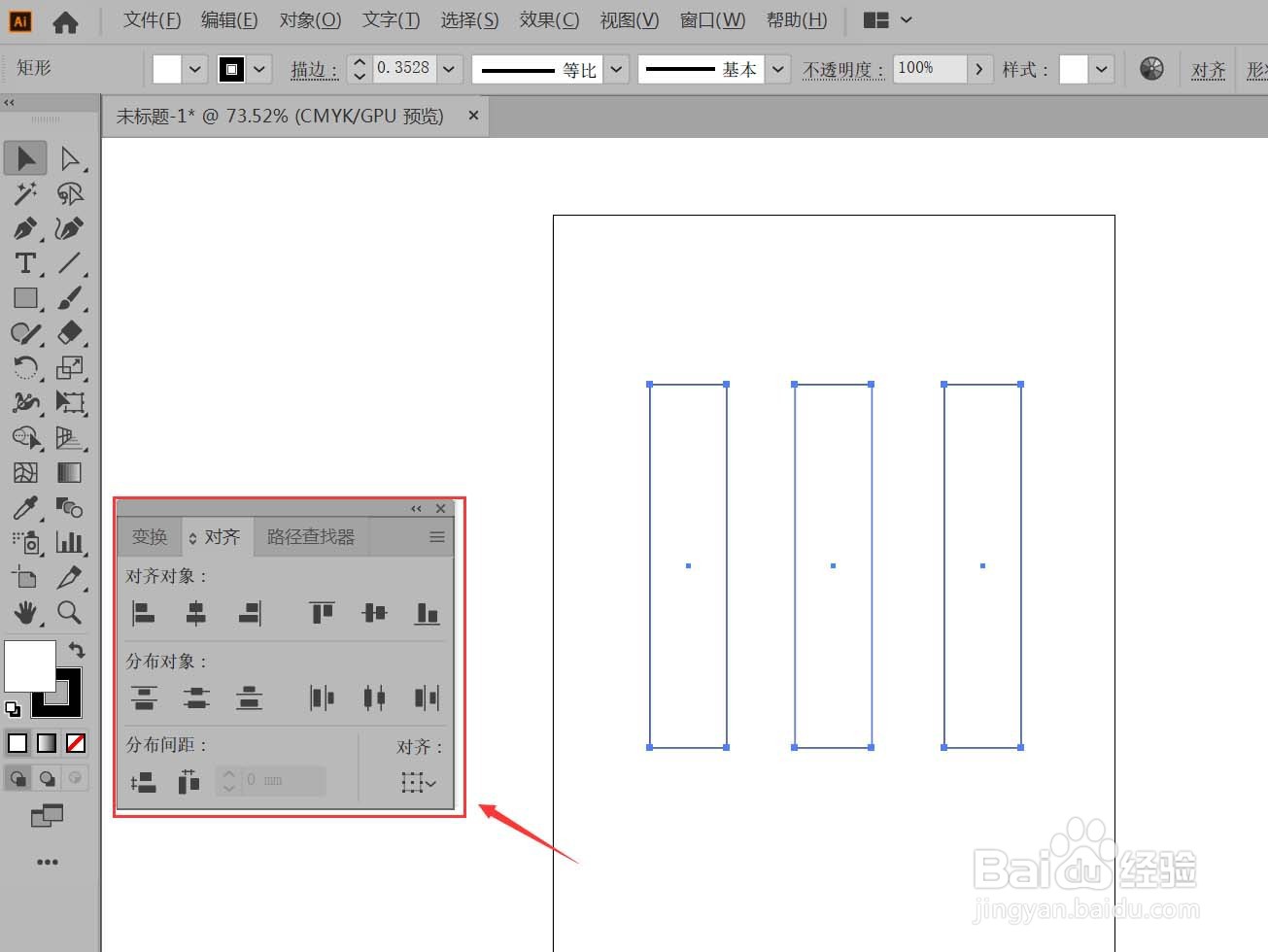The height and width of the screenshot is (952, 1268).
Task: Switch to 路径查找器 tab in panel
Action: point(311,537)
